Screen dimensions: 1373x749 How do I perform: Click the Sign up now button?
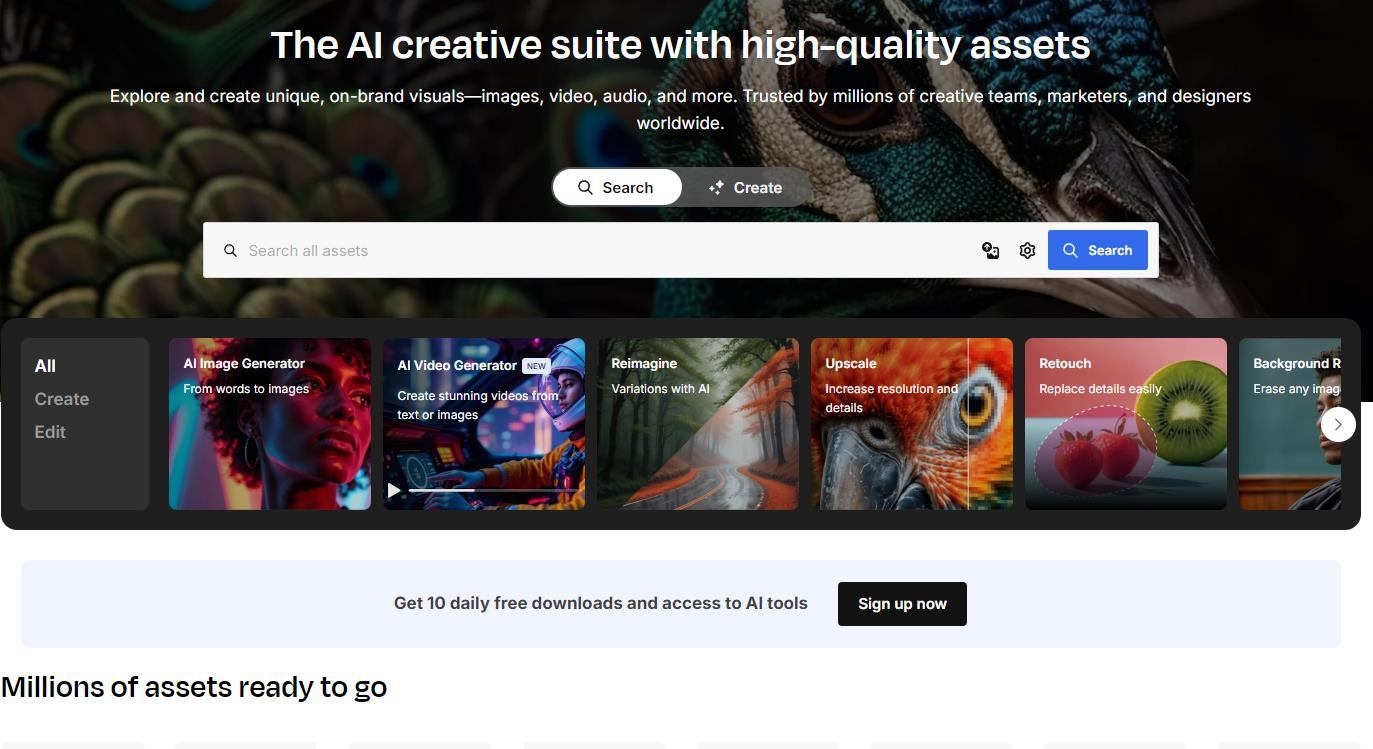(902, 604)
